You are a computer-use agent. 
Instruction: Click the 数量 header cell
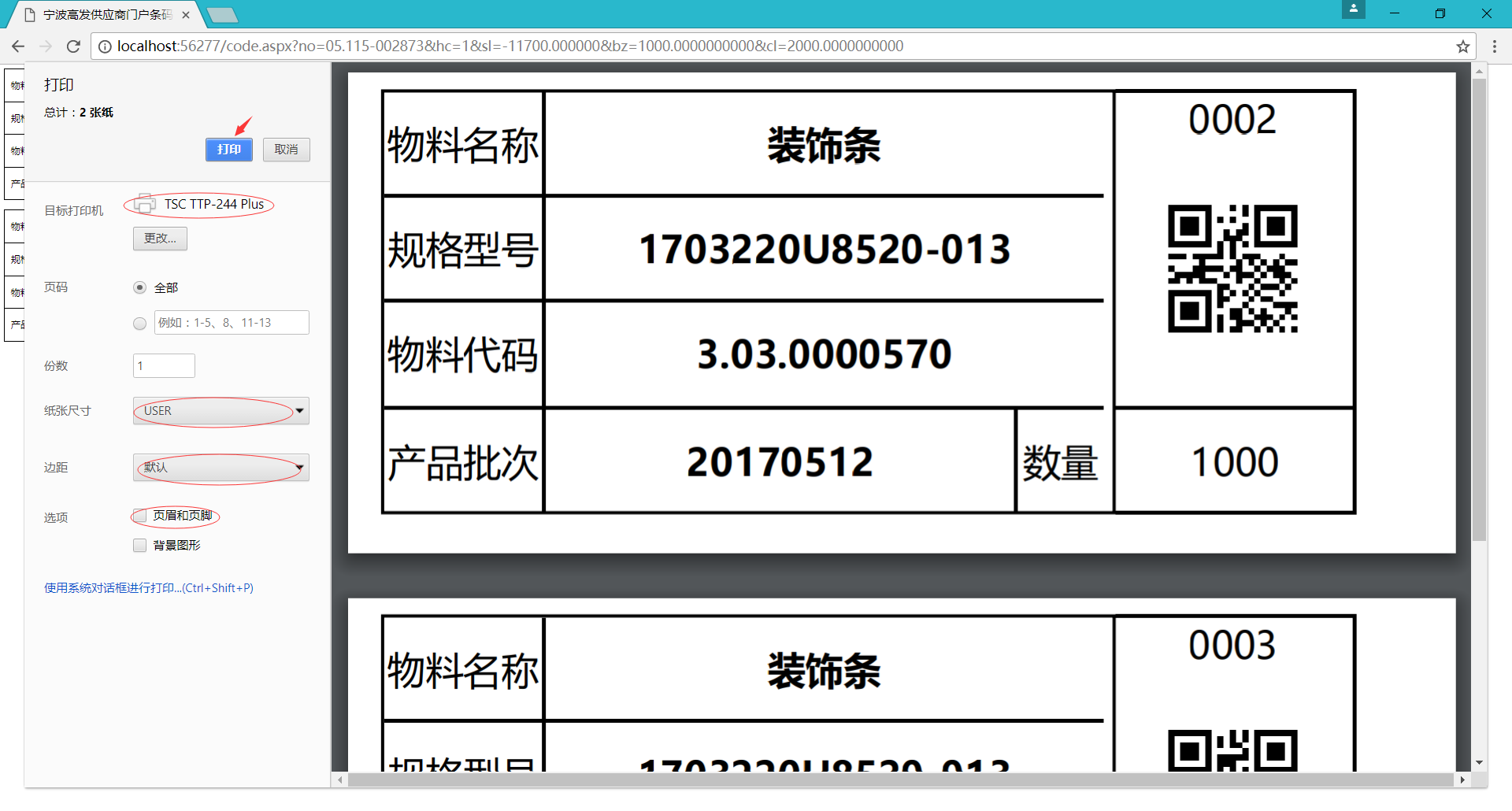pyautogui.click(x=1061, y=463)
